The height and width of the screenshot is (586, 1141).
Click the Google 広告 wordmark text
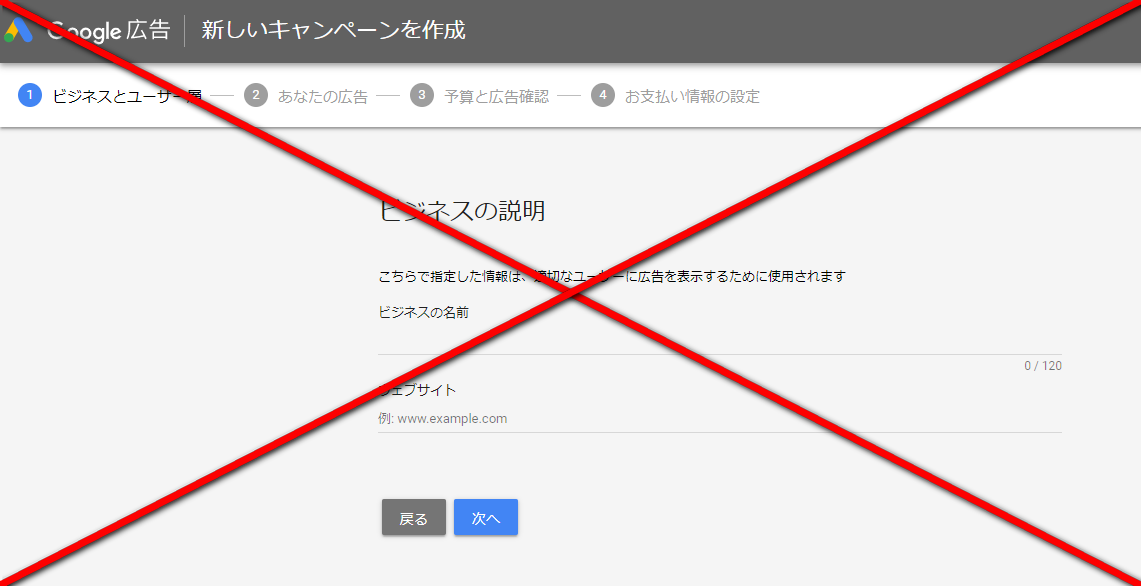109,31
